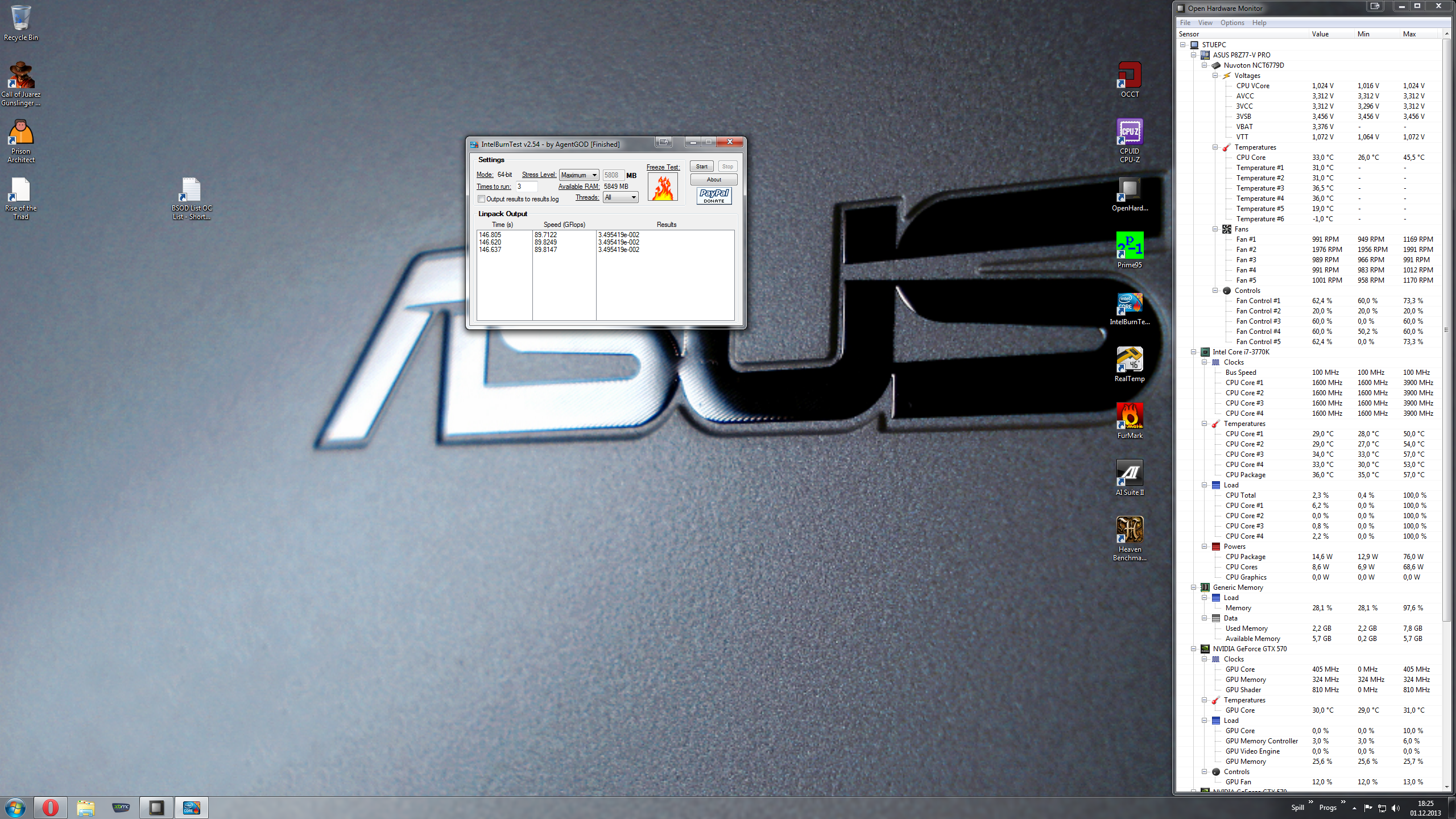Select the OpenHardwareMonitor desktop shortcut
This screenshot has width=1456, height=819.
click(x=1130, y=194)
